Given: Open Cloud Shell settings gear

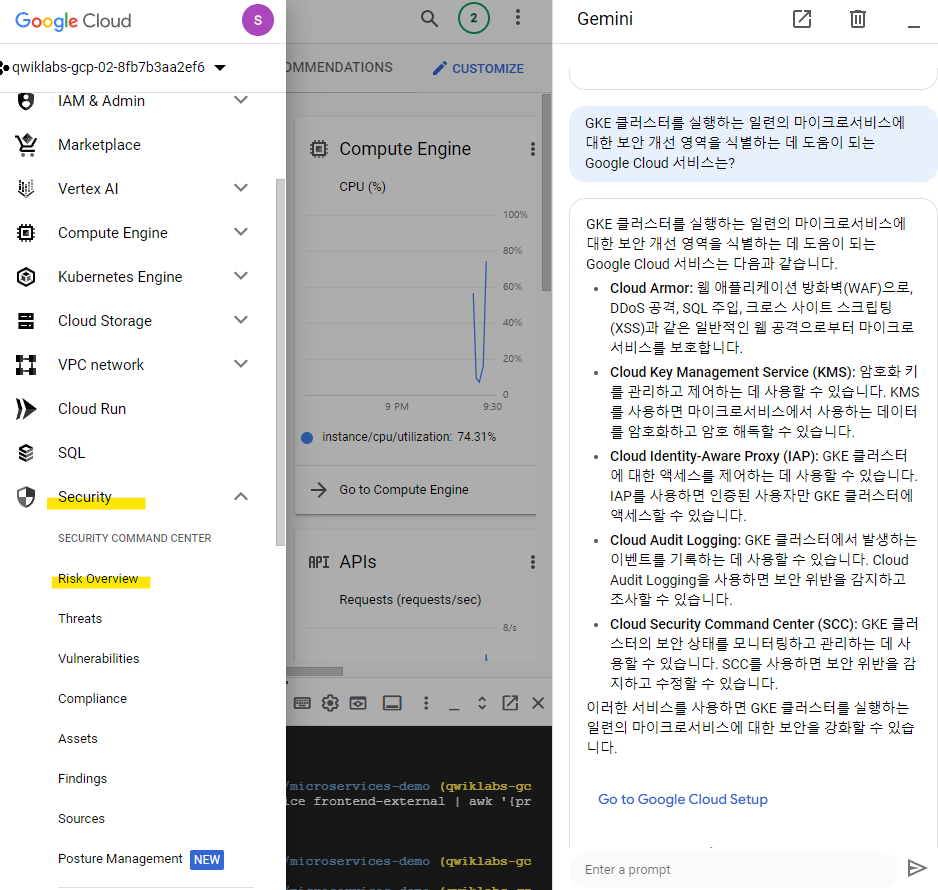Looking at the screenshot, I should point(330,703).
